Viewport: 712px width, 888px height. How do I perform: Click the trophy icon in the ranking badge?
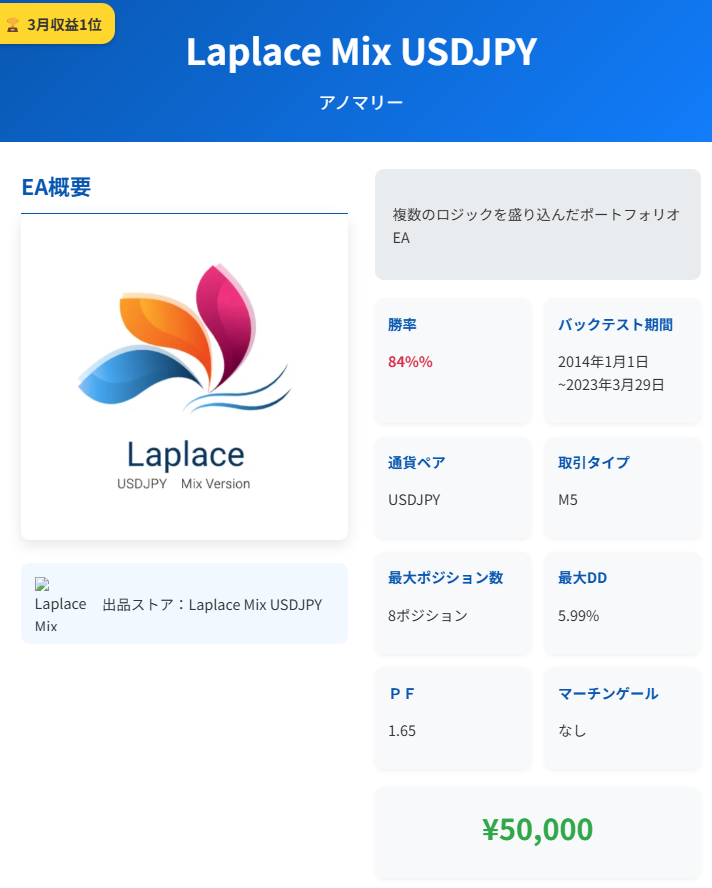(x=12, y=24)
